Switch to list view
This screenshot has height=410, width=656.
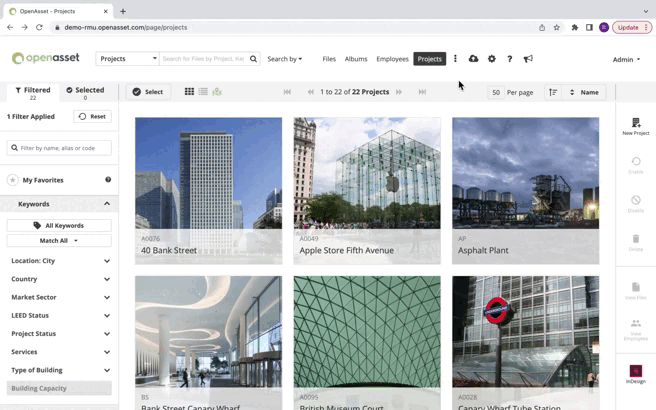click(x=203, y=92)
